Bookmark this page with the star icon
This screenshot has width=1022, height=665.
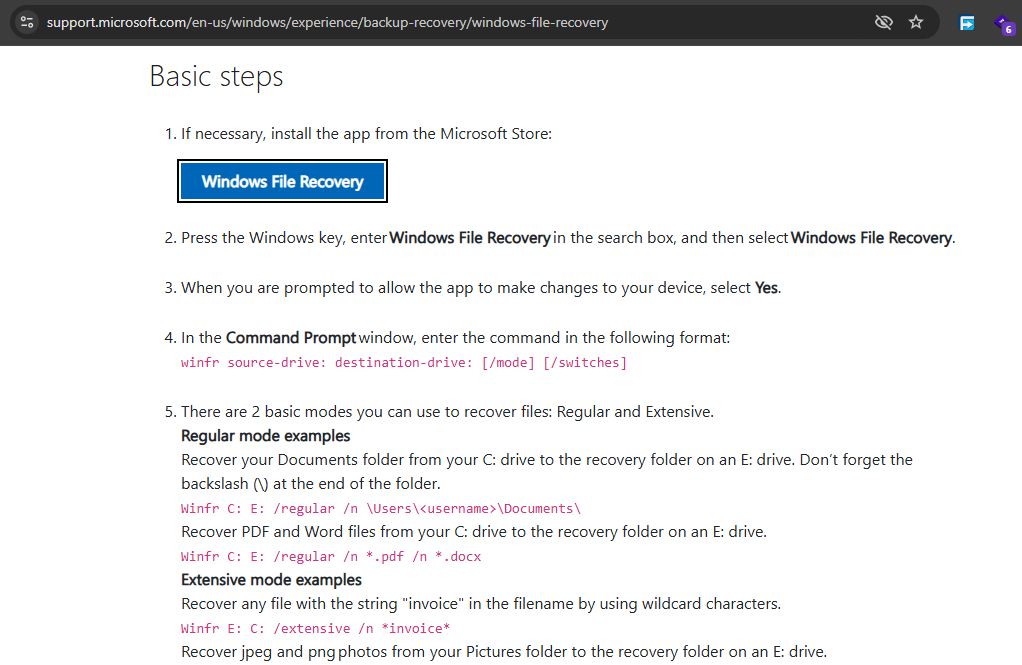click(x=916, y=22)
